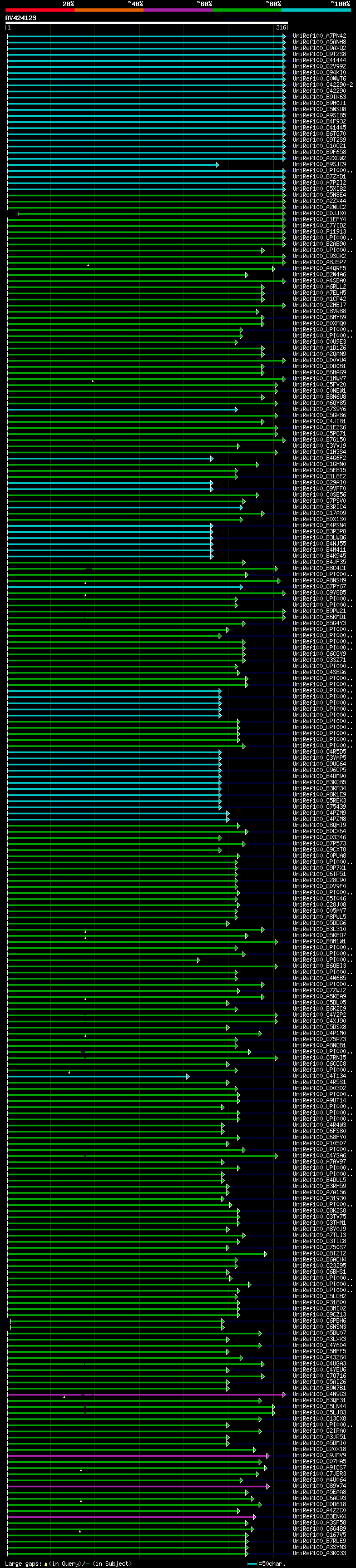Click hit label UniRef100_Q23295
Screen dimensions: 356x1568
(x=319, y=1265)
